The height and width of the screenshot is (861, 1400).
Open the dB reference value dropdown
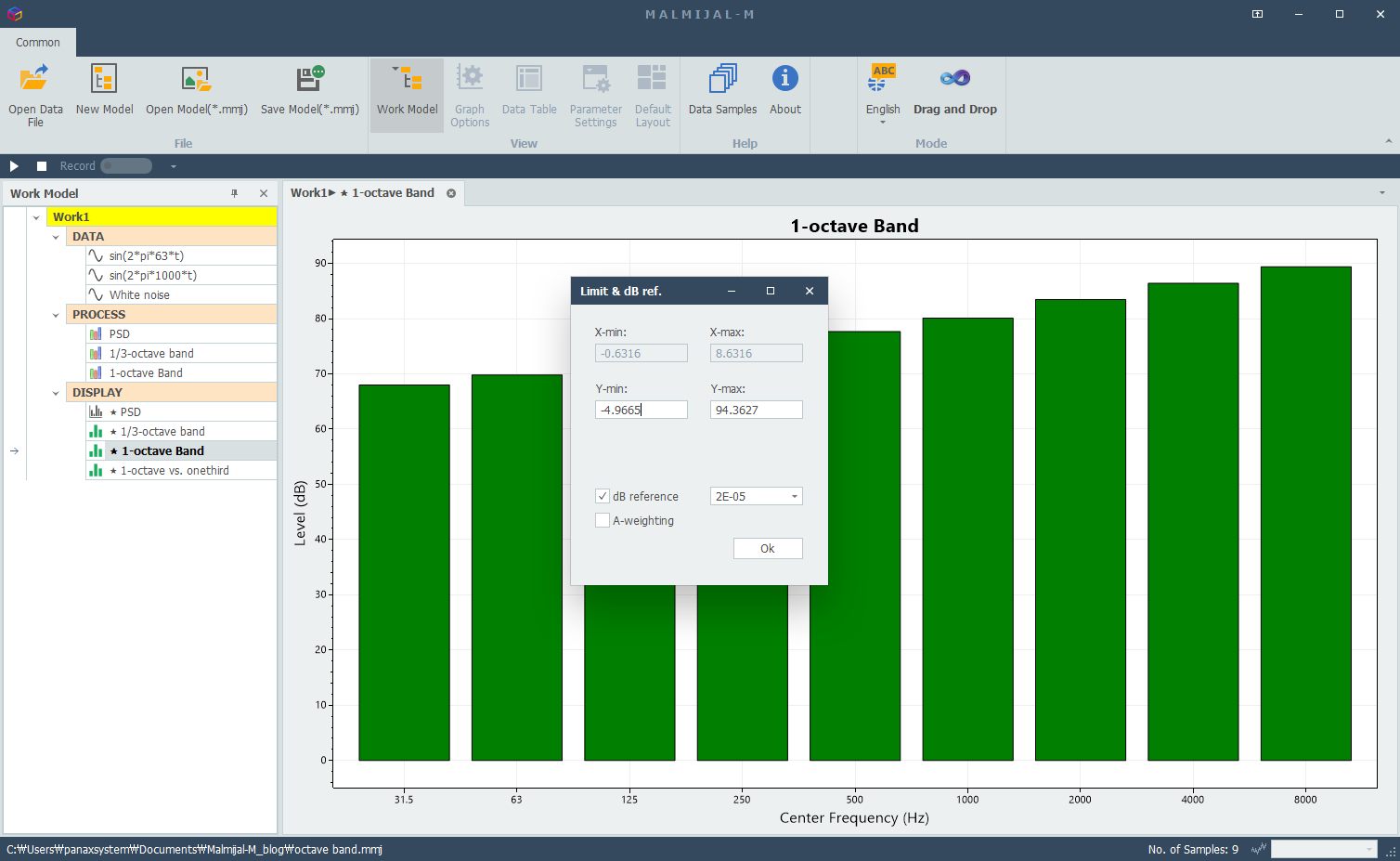pyautogui.click(x=794, y=497)
